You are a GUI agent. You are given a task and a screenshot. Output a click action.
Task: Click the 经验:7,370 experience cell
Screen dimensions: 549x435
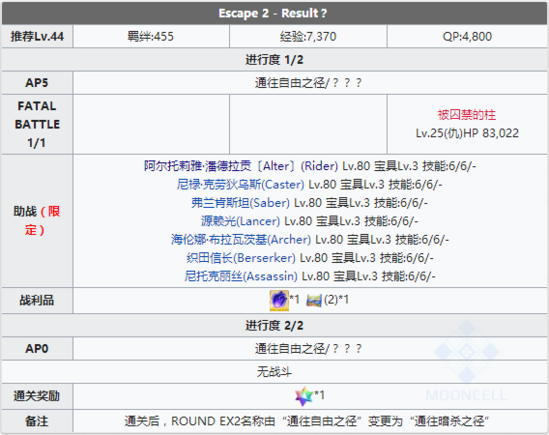click(308, 36)
